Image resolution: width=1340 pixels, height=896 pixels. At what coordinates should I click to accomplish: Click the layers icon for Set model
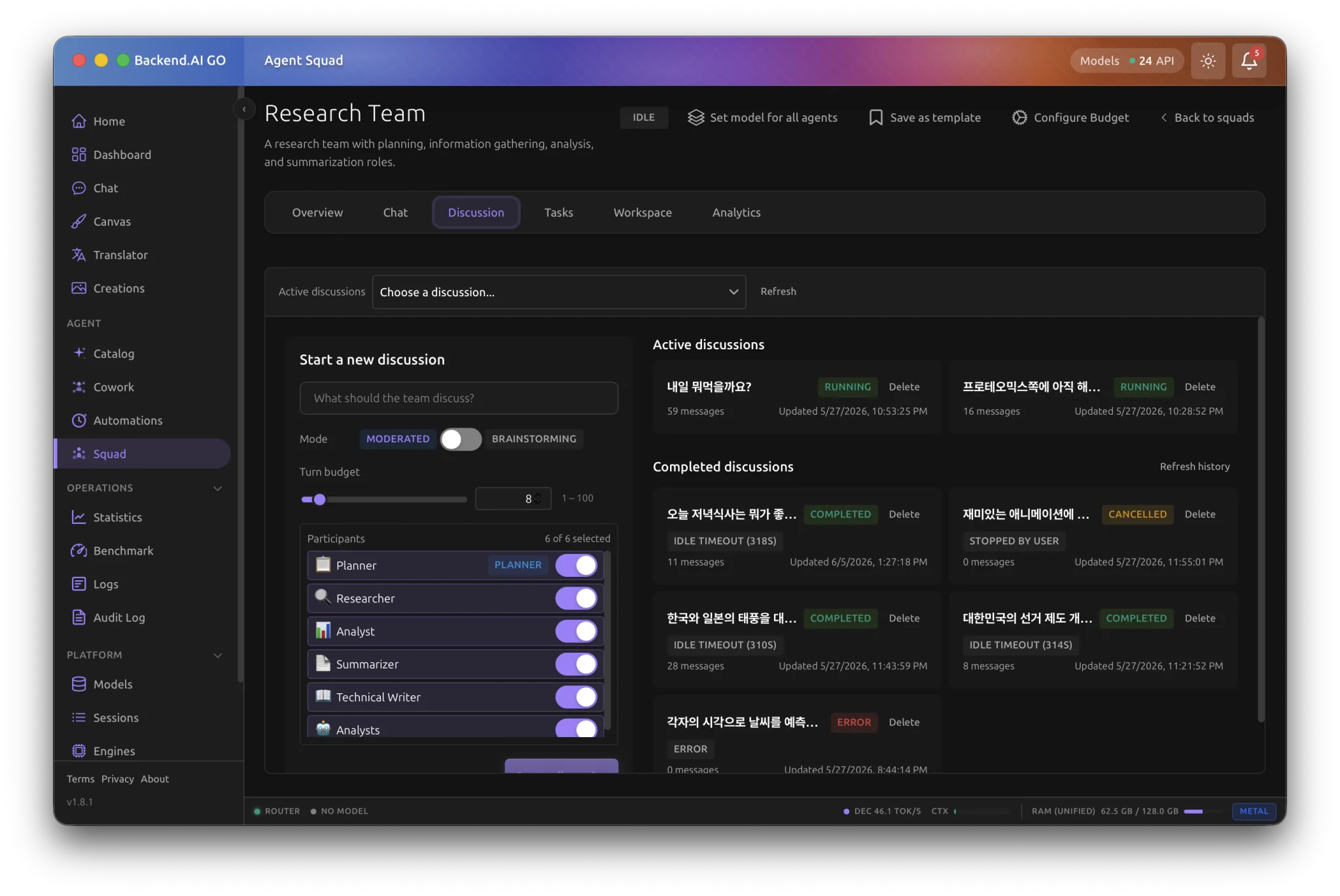pos(696,118)
